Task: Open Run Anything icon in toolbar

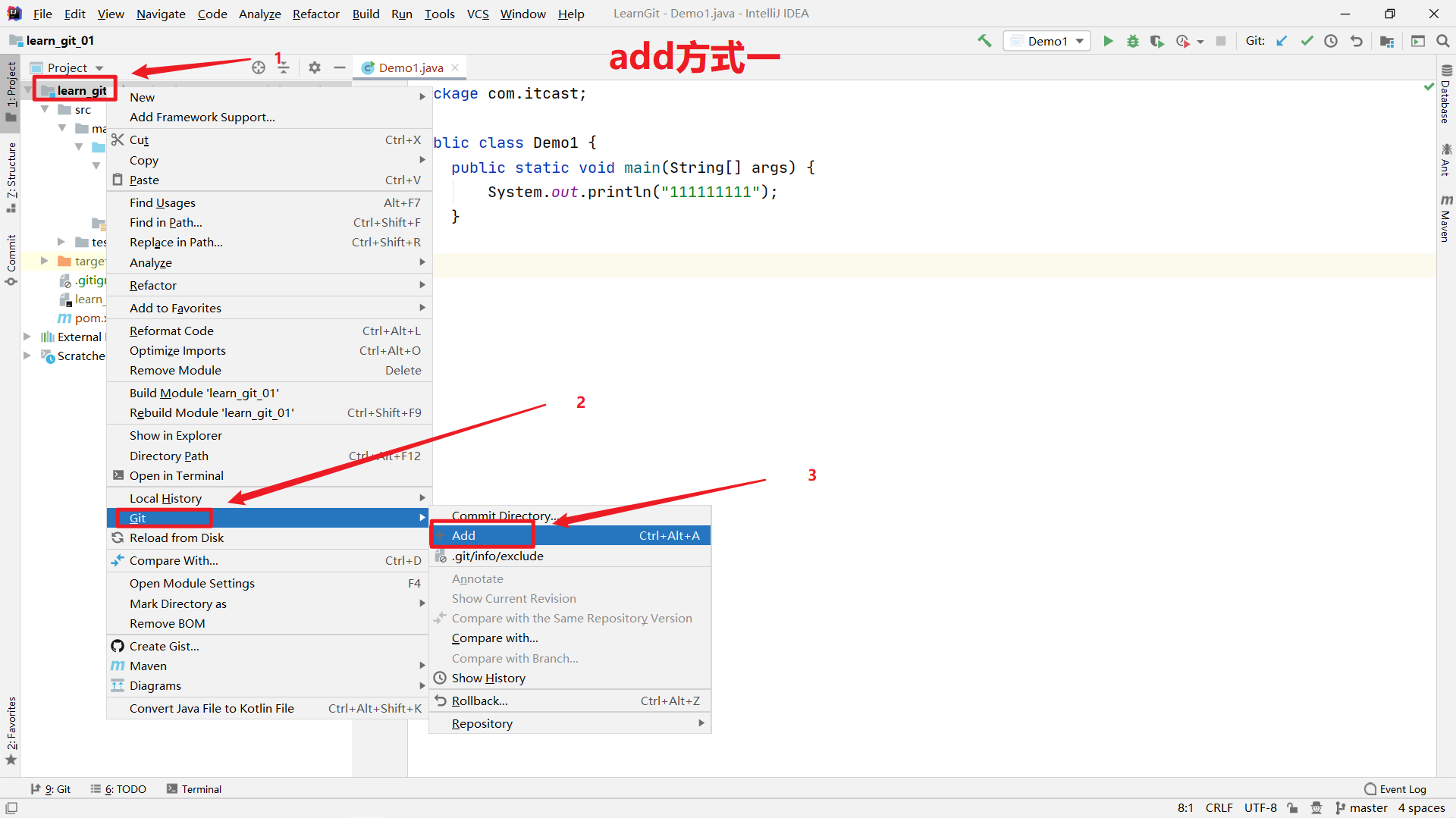Action: 1418,41
